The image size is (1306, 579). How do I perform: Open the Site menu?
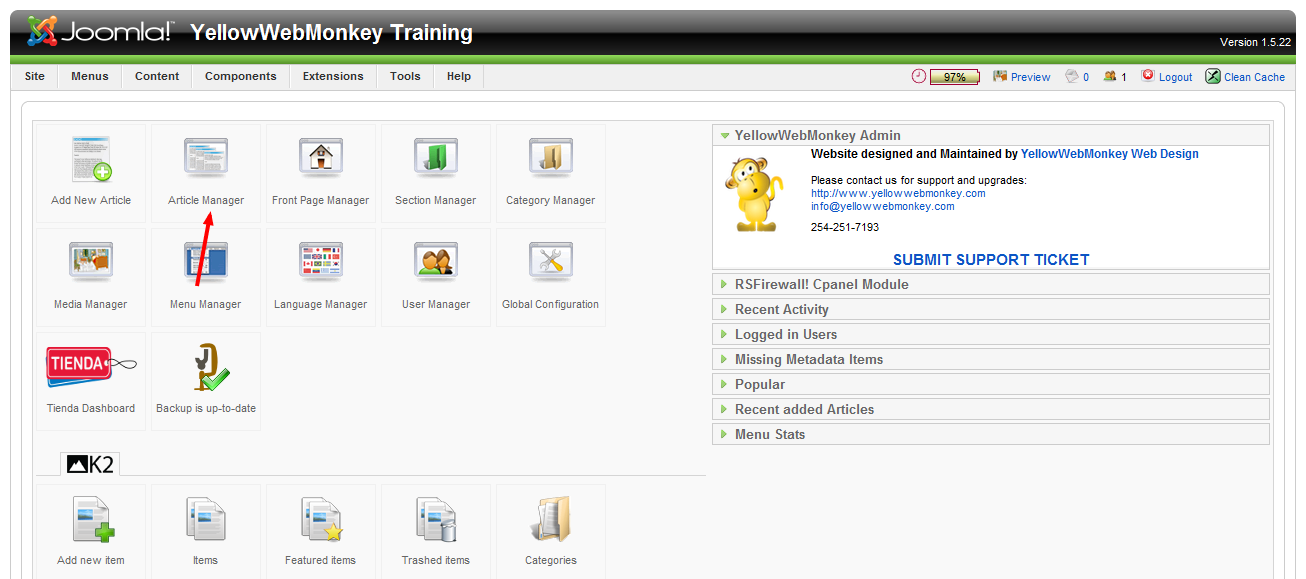(35, 76)
